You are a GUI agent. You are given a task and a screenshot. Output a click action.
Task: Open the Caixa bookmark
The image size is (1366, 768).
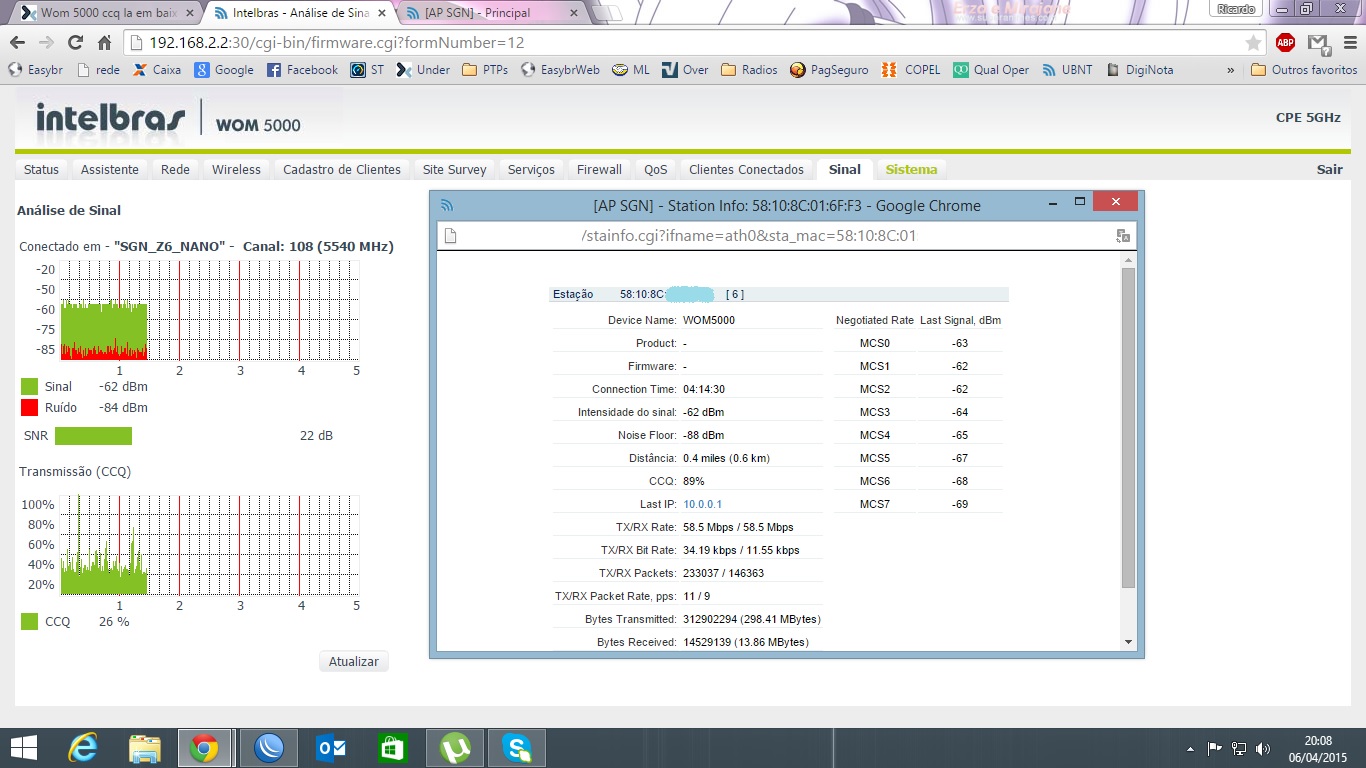click(x=157, y=70)
